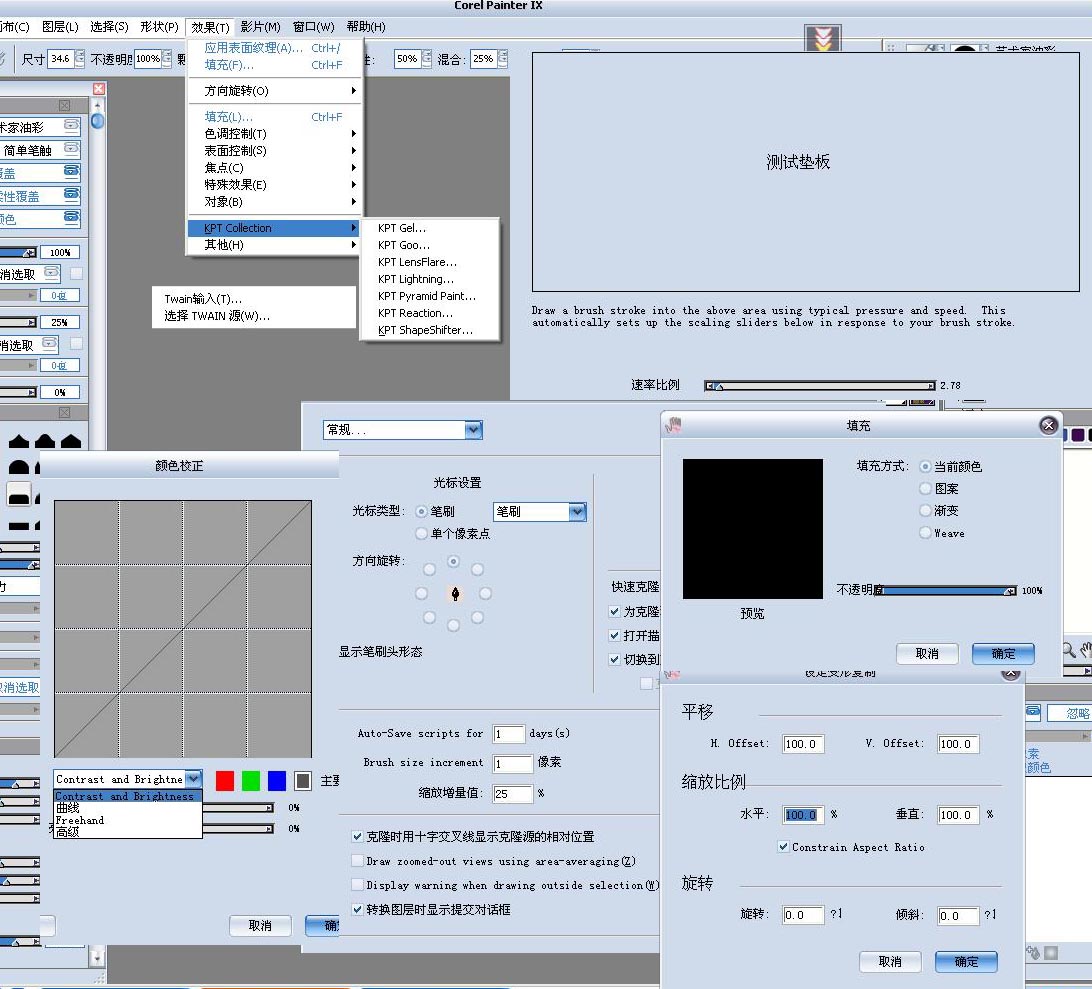This screenshot has width=1092, height=989.
Task: Select 渐变 fill method radio
Action: tap(925, 511)
